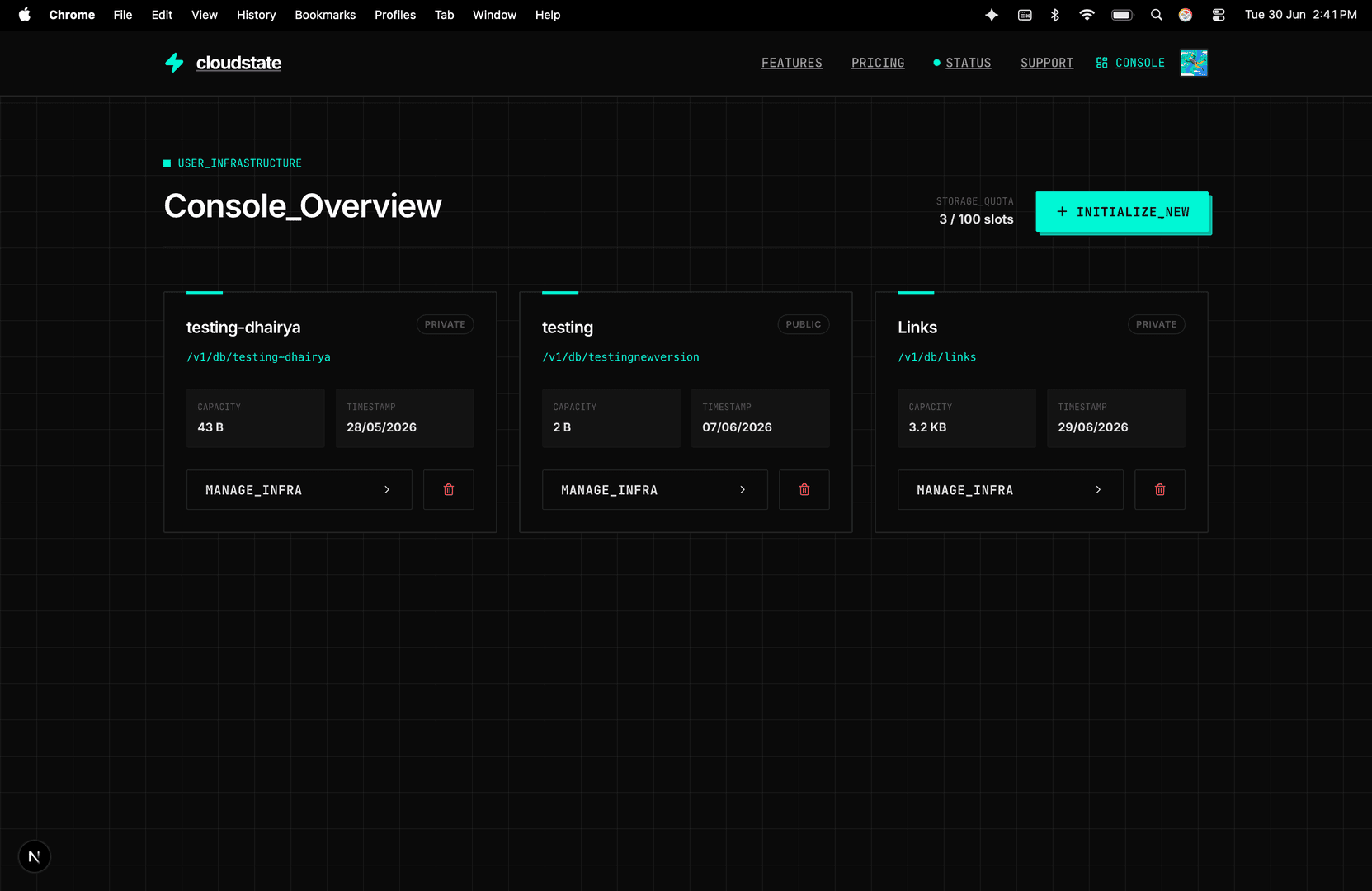This screenshot has width=1372, height=891.
Task: Open the File menu
Action: click(123, 15)
